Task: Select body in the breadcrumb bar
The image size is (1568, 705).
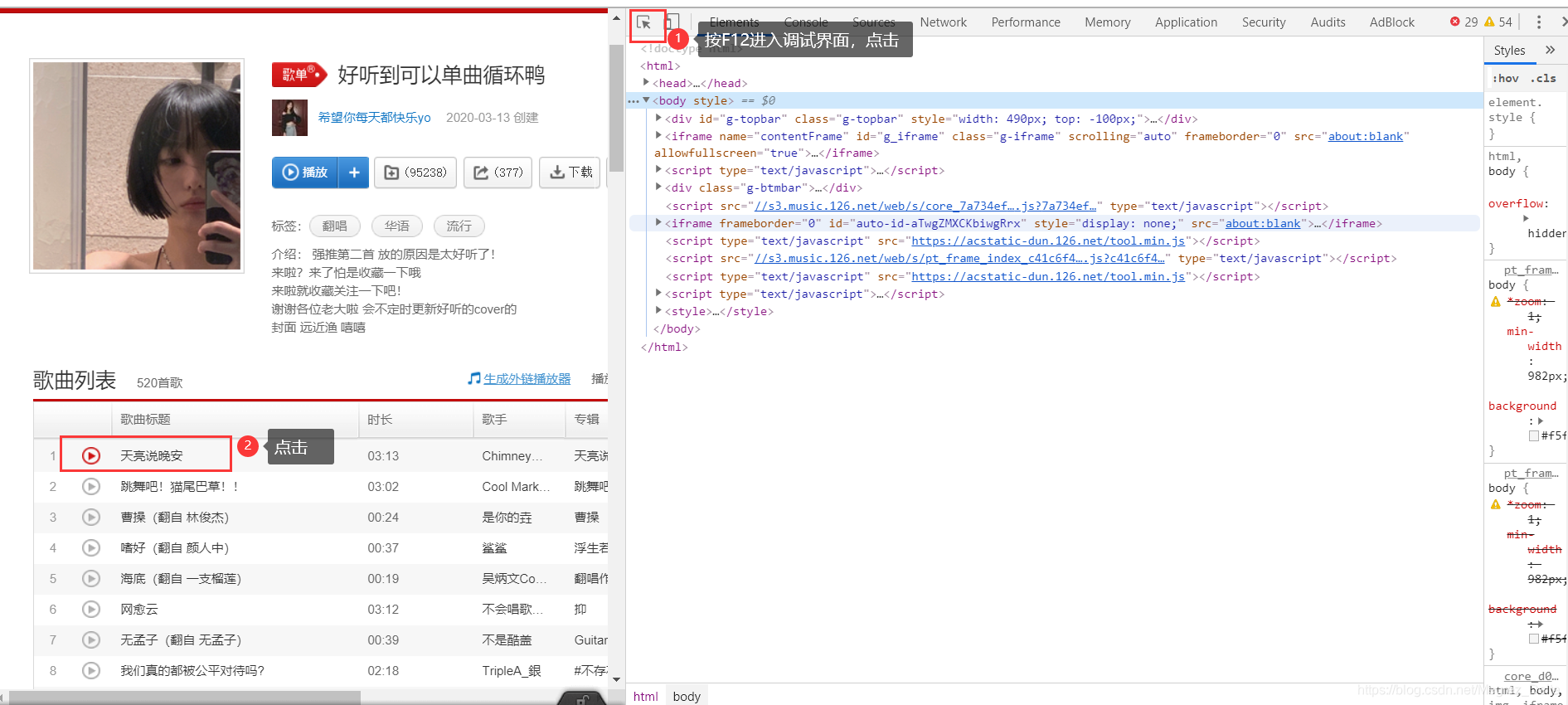Action: (687, 696)
